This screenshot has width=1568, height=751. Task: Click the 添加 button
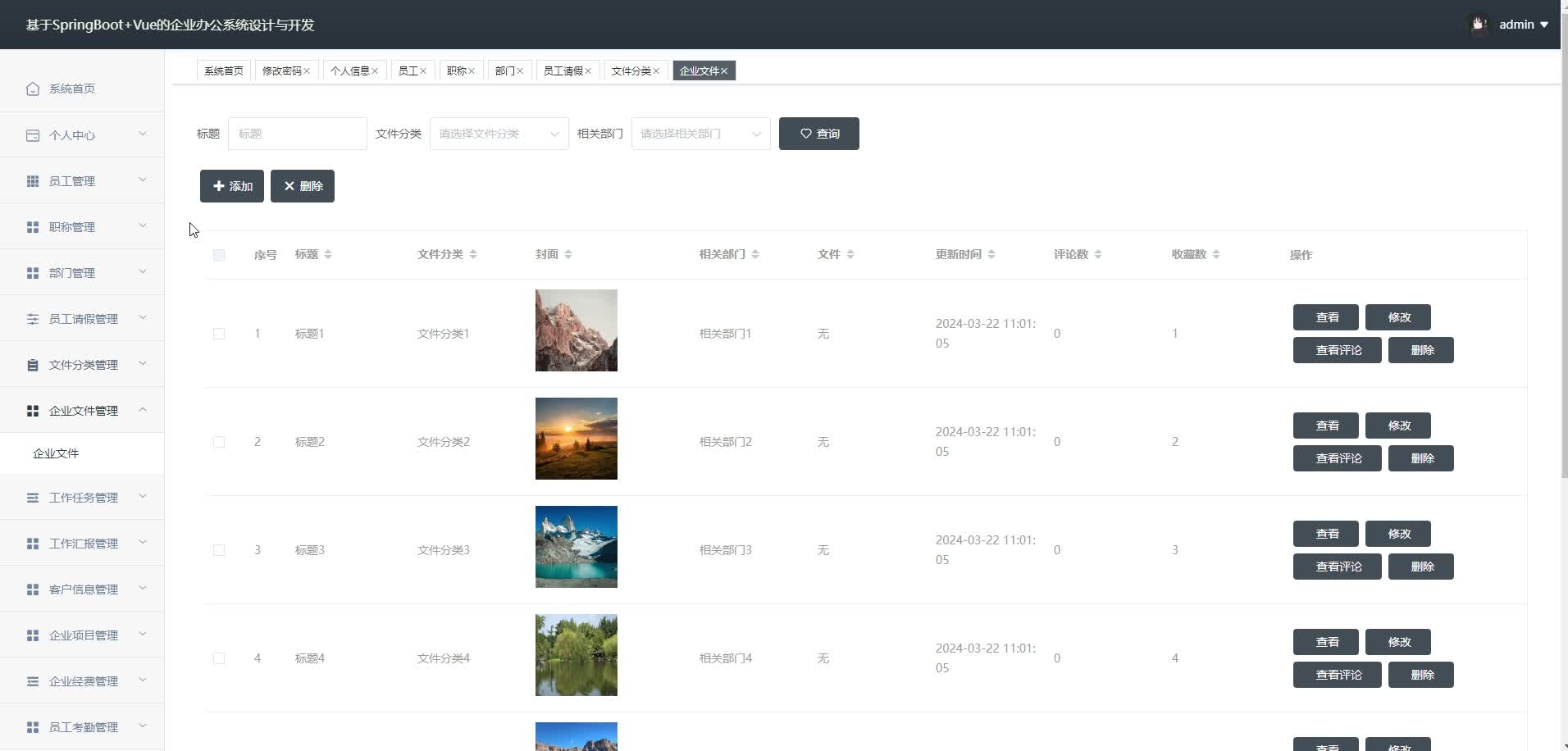pyautogui.click(x=232, y=186)
